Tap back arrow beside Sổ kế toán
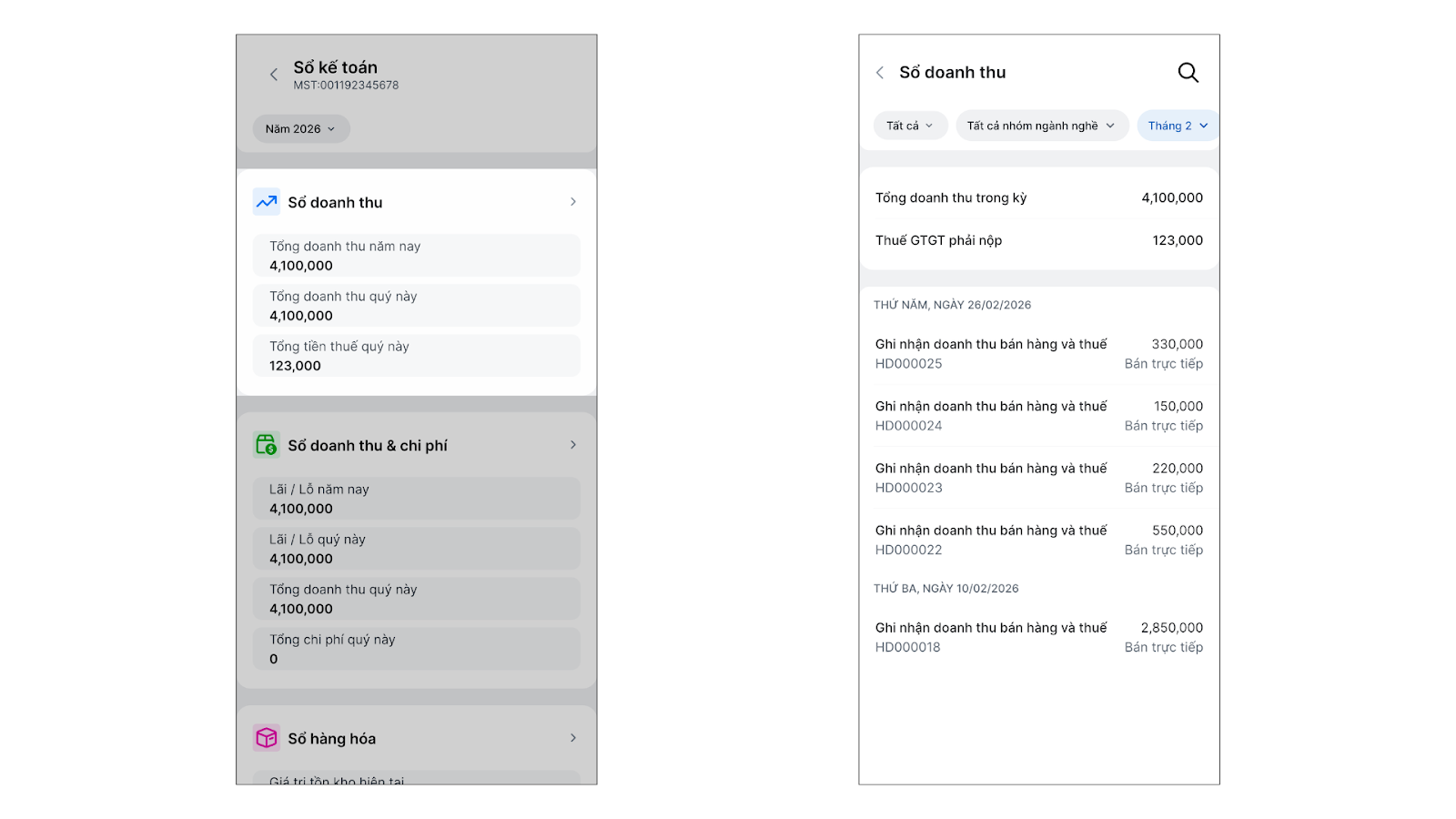This screenshot has width=1456, height=819. 274,75
